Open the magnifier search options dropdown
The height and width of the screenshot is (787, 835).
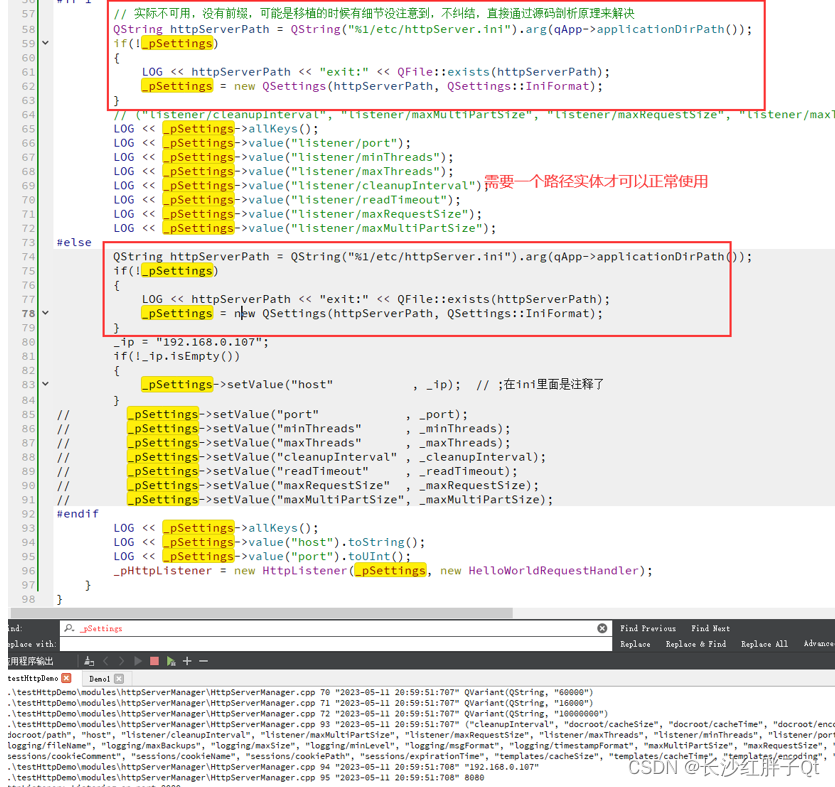tap(70, 629)
